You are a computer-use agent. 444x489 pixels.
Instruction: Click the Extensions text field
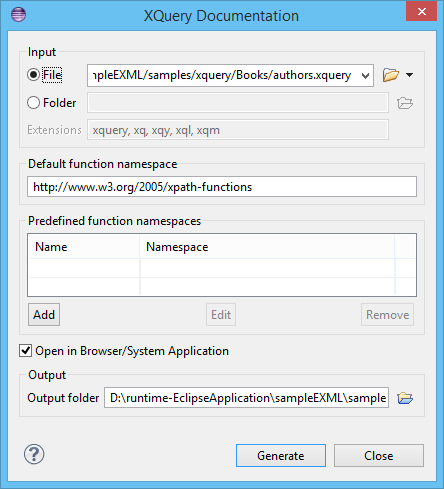coord(238,130)
